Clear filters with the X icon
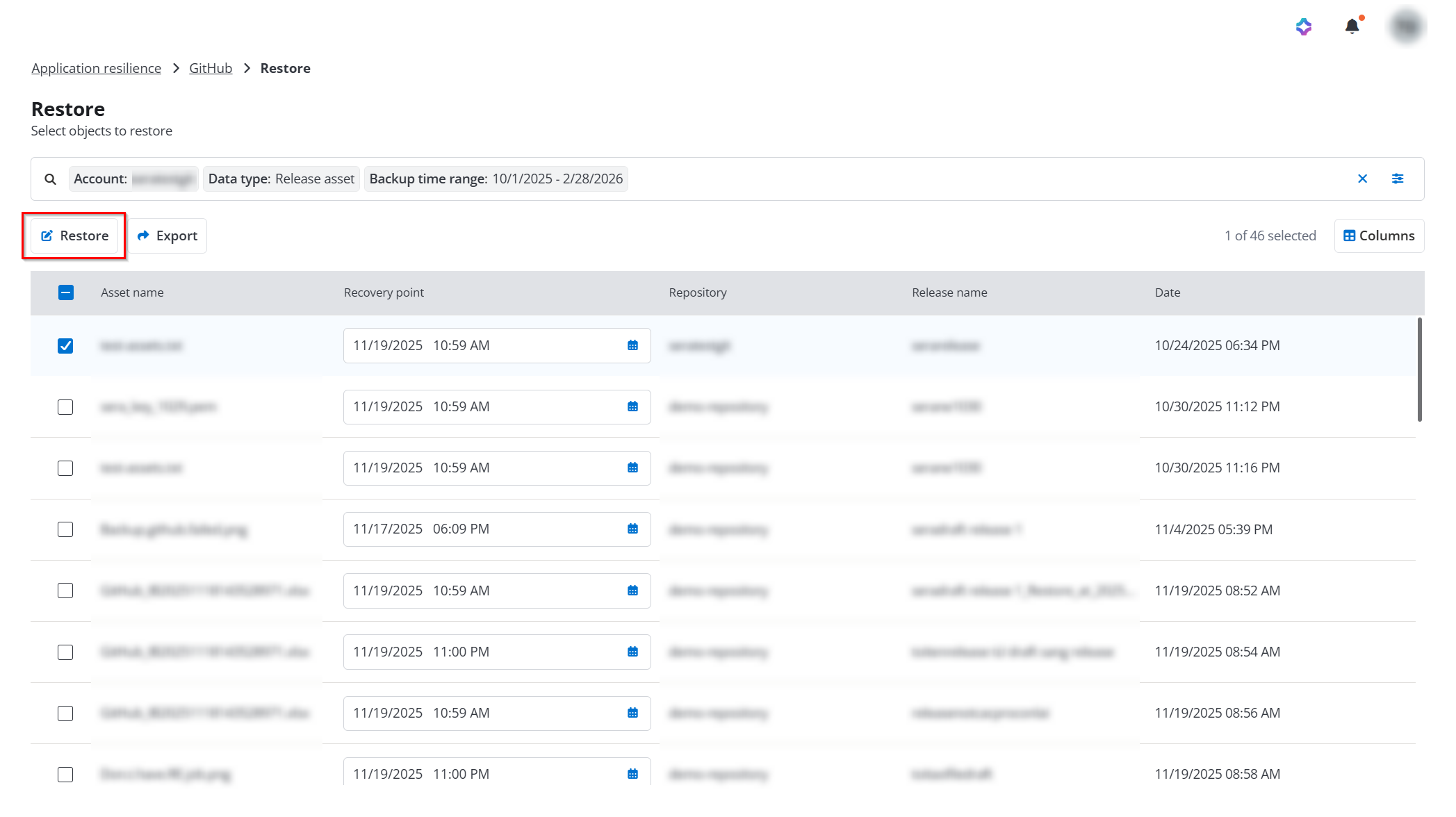This screenshot has width=1456, height=817. [1362, 179]
